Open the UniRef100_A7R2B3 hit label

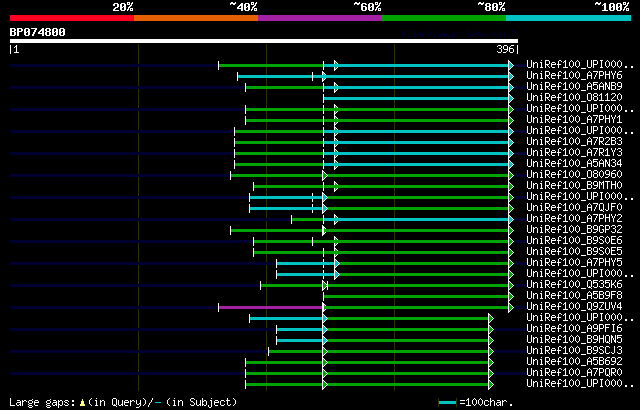(x=574, y=142)
